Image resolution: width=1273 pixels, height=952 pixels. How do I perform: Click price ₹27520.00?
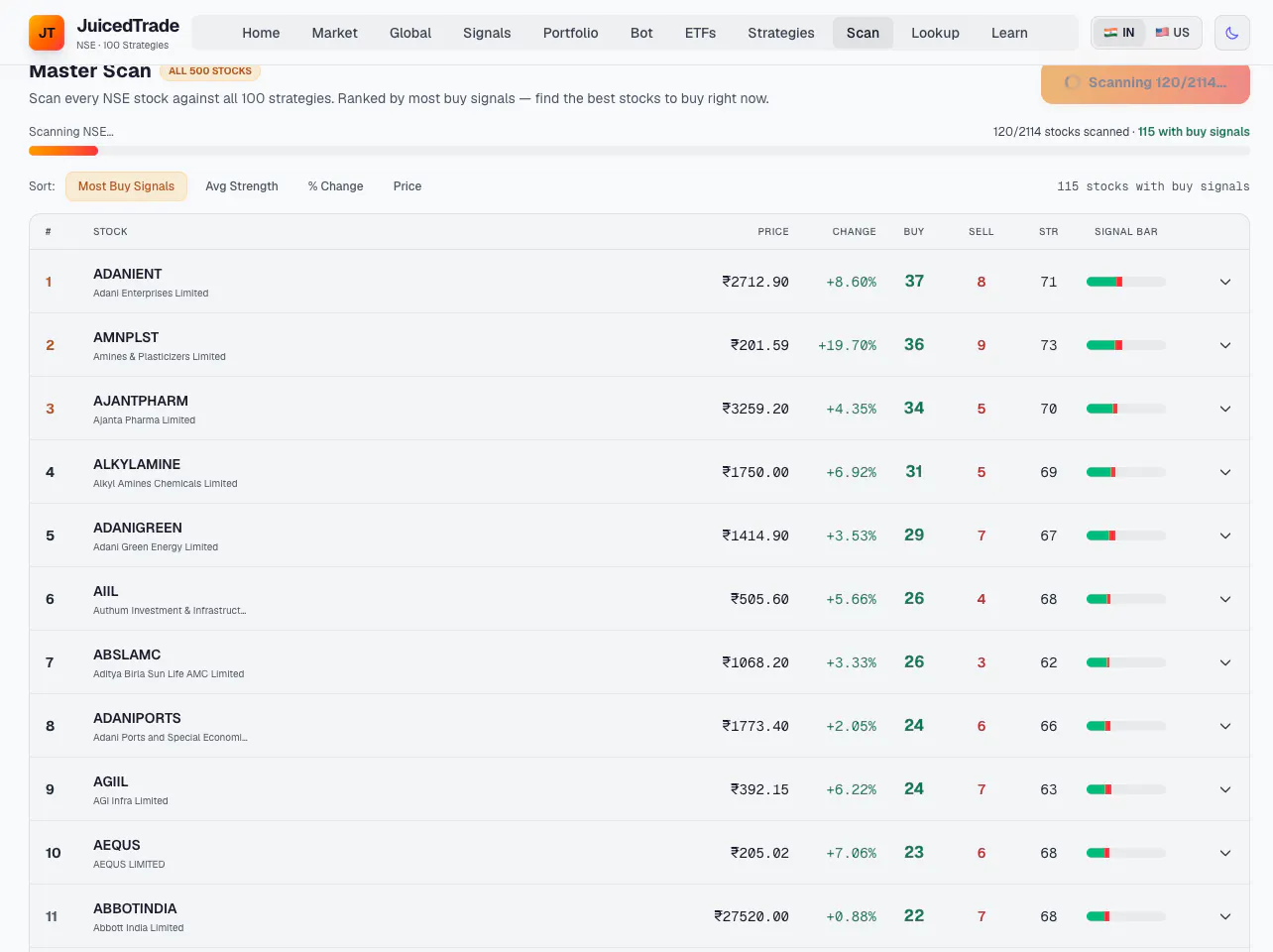(x=752, y=916)
